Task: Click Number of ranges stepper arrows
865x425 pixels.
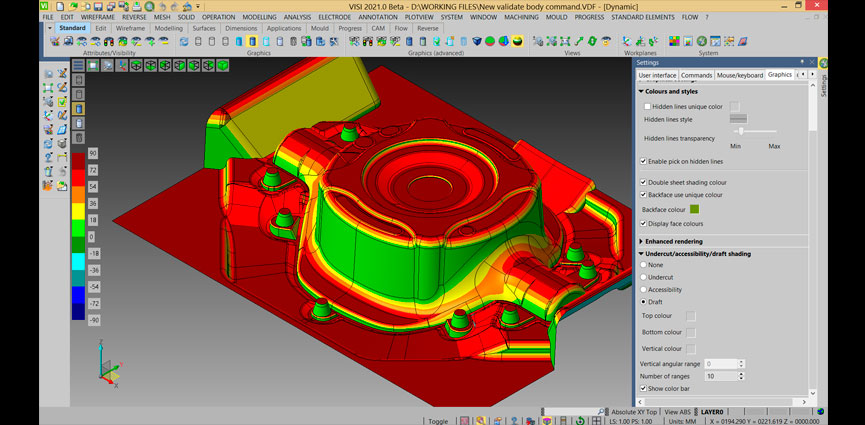Action: tap(741, 376)
